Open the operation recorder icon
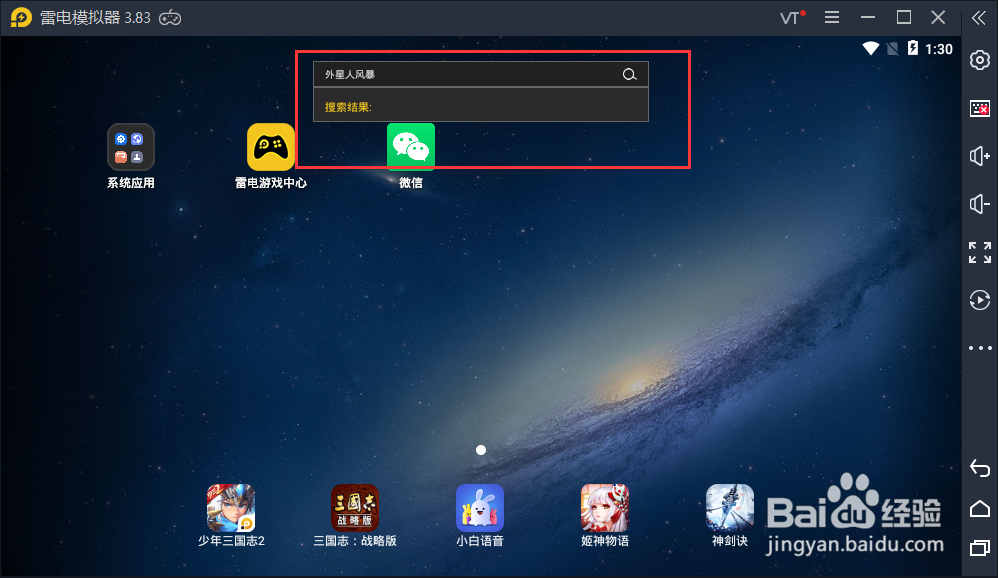 tap(980, 300)
